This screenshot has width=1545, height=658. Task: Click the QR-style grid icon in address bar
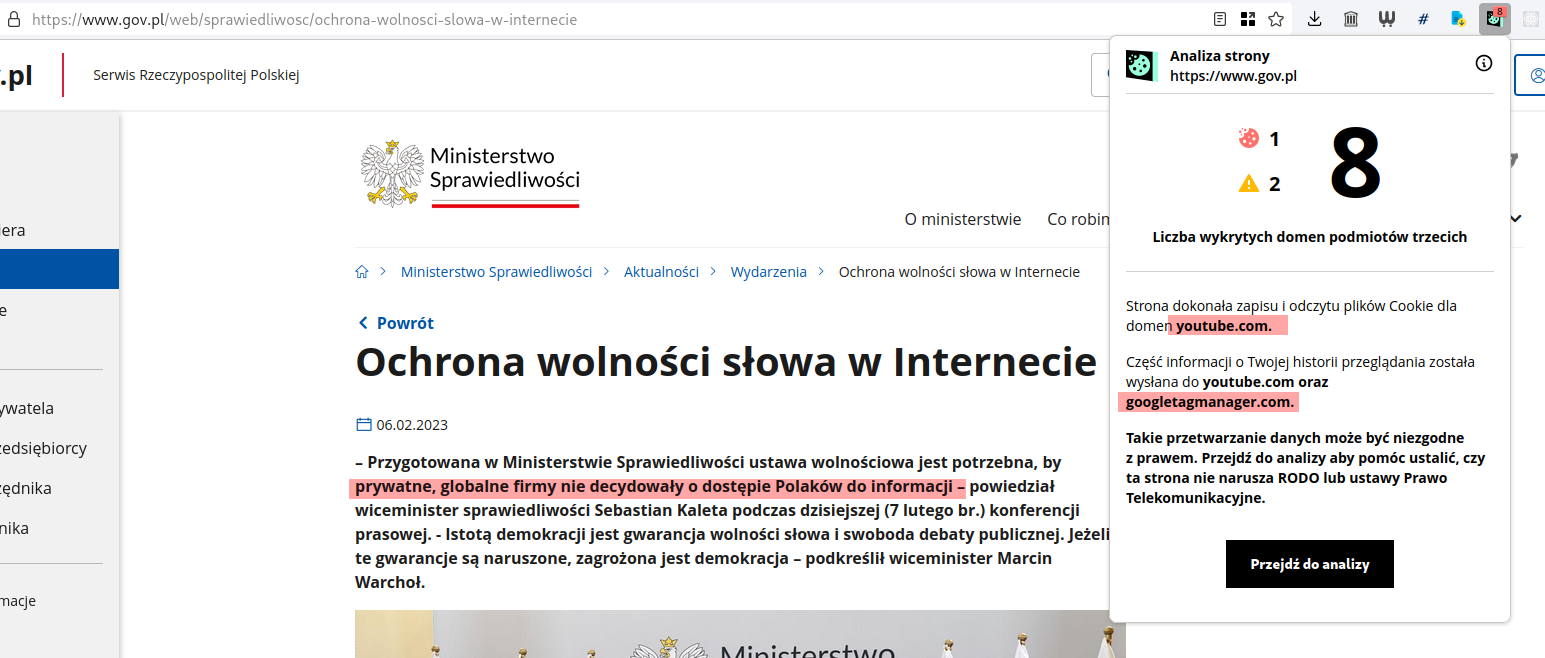click(1248, 19)
